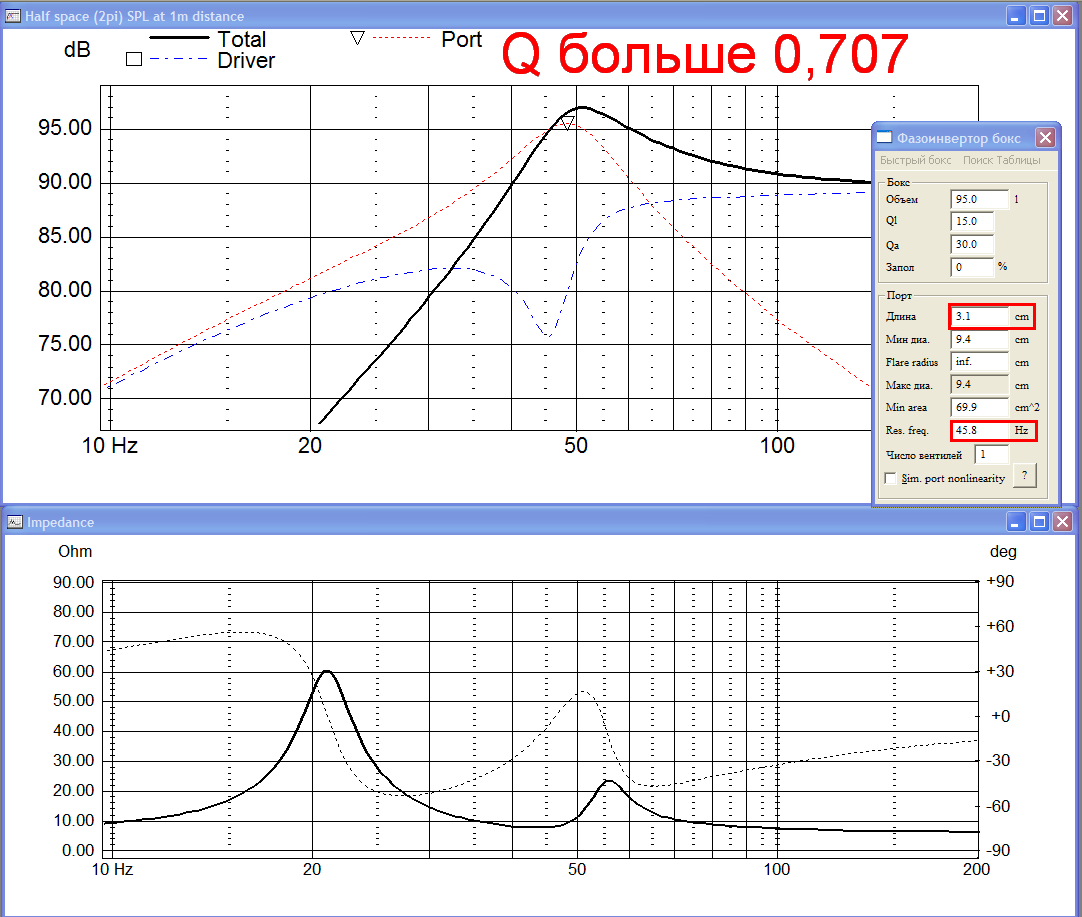Image resolution: width=1082 pixels, height=917 pixels.
Task: Click the Длина port length field
Action: pos(979,317)
